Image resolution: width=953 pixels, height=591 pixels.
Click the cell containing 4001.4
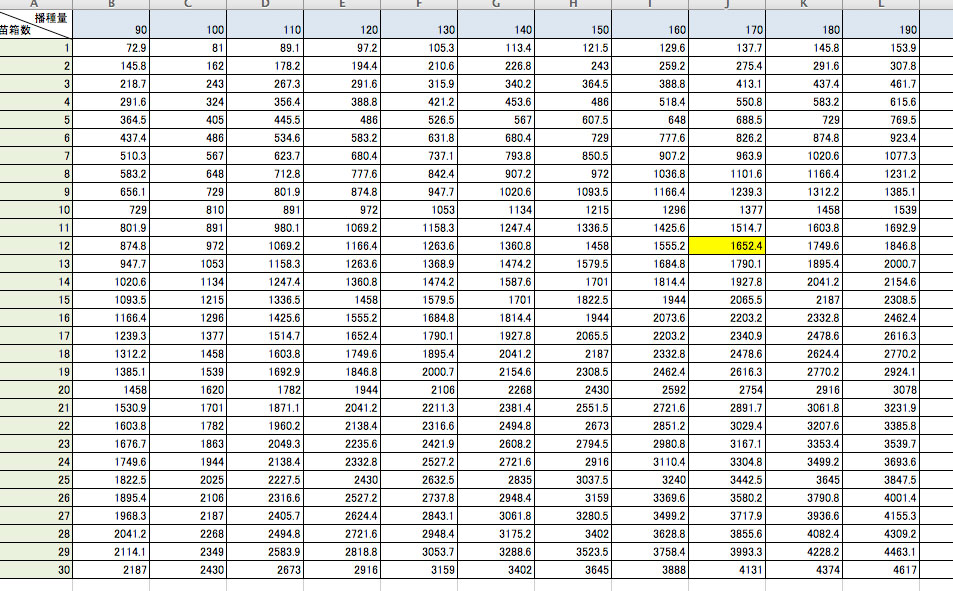pyautogui.click(x=881, y=498)
